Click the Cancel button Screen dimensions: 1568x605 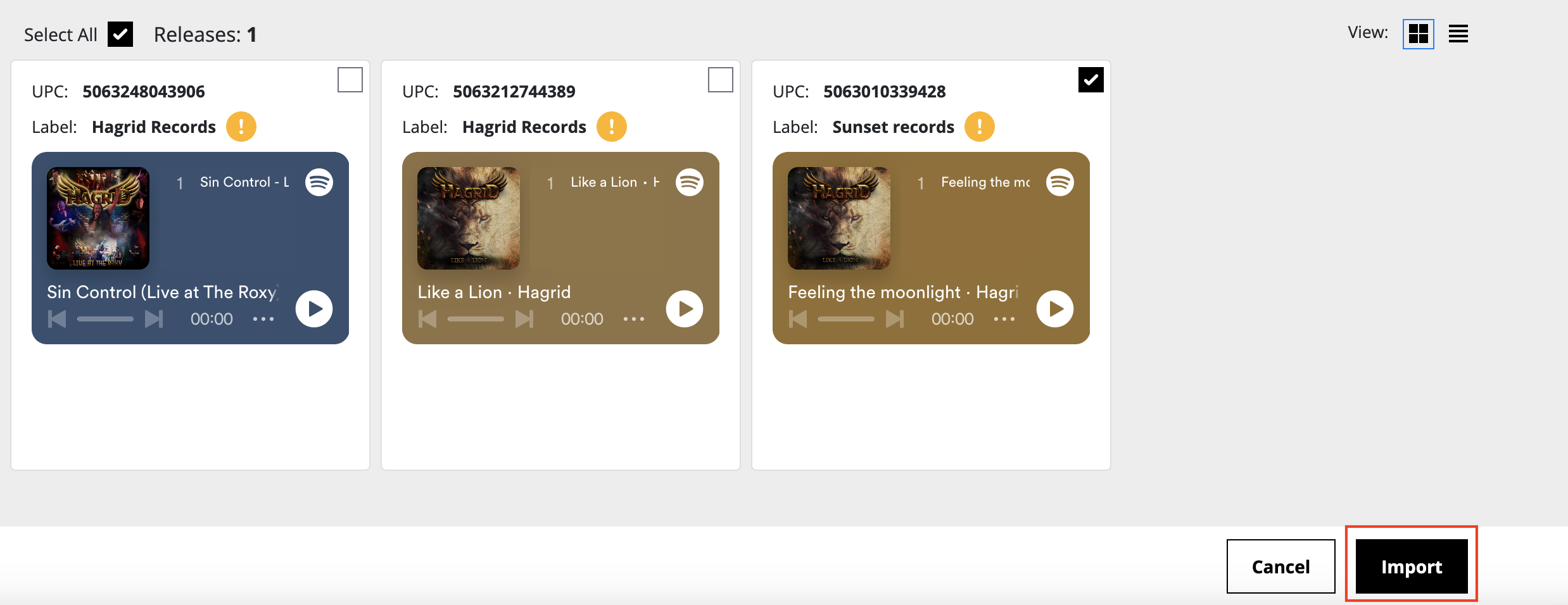[x=1280, y=566]
